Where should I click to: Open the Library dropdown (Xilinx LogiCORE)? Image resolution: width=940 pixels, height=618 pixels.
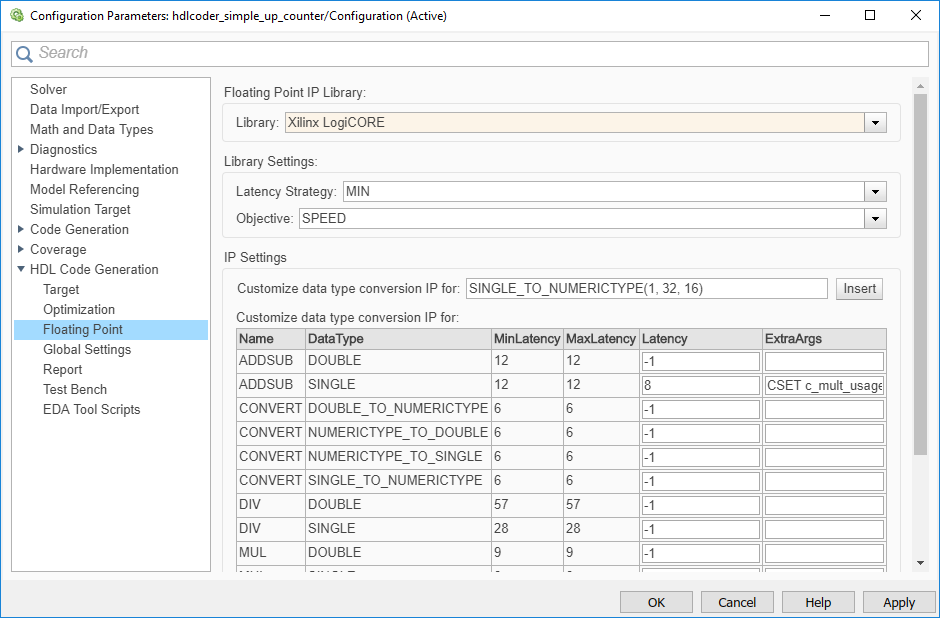click(x=875, y=123)
